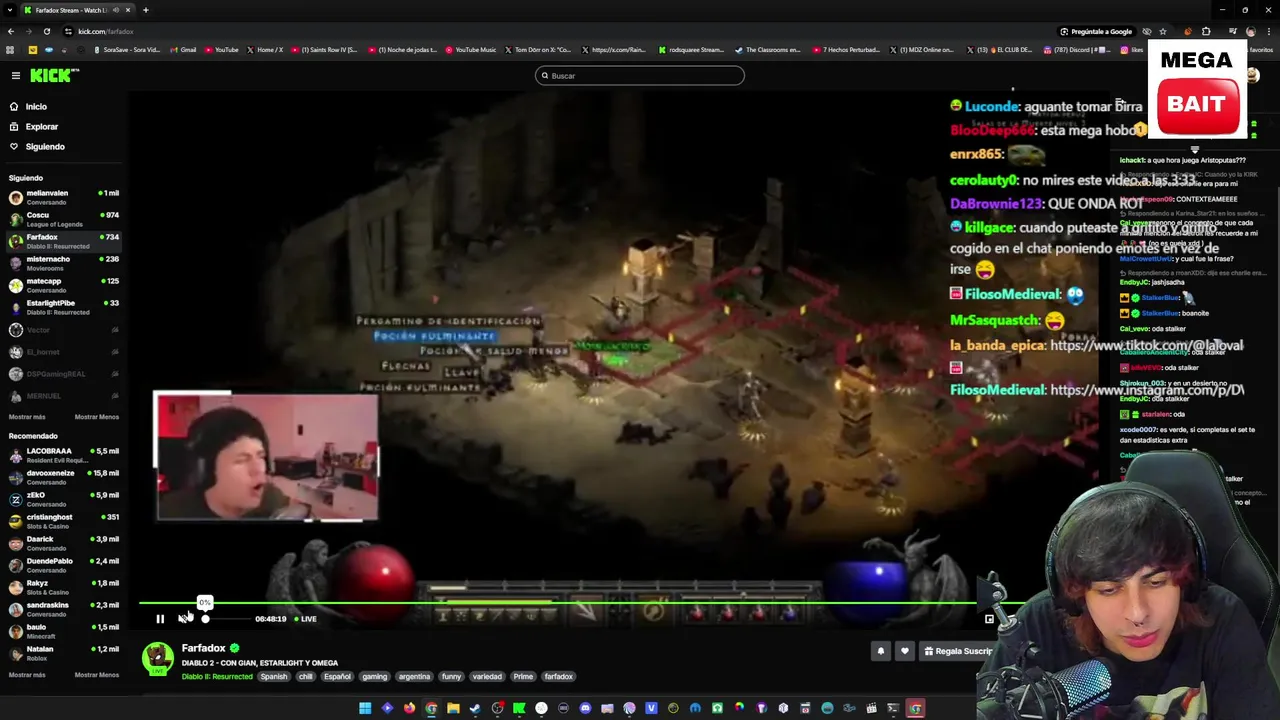Image resolution: width=1280 pixels, height=720 pixels.
Task: Open the recommended channel Natalan
Action: (x=64, y=653)
